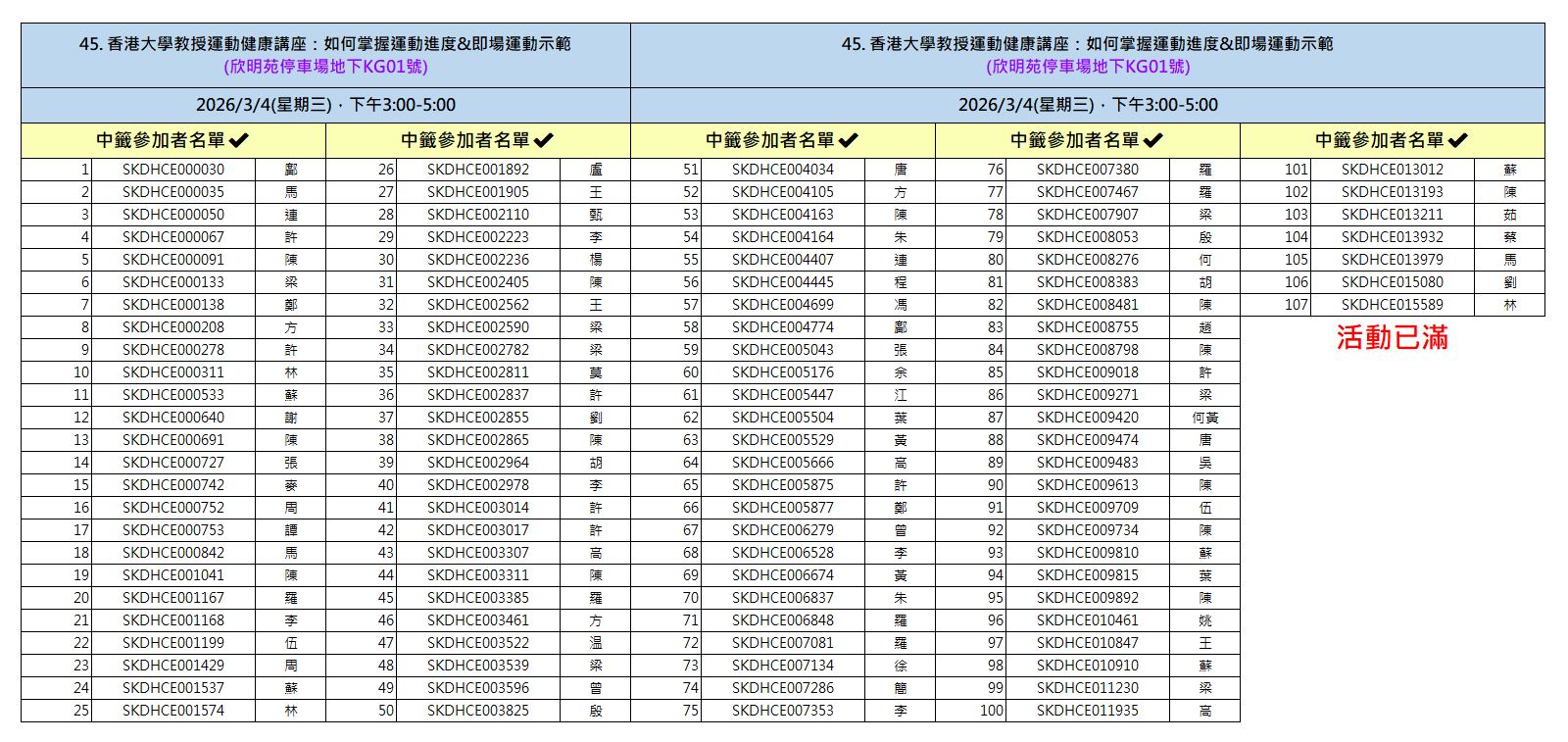The image size is (1568, 742).
Task: Select participant ID SKDHCE007353
Action: (x=783, y=711)
